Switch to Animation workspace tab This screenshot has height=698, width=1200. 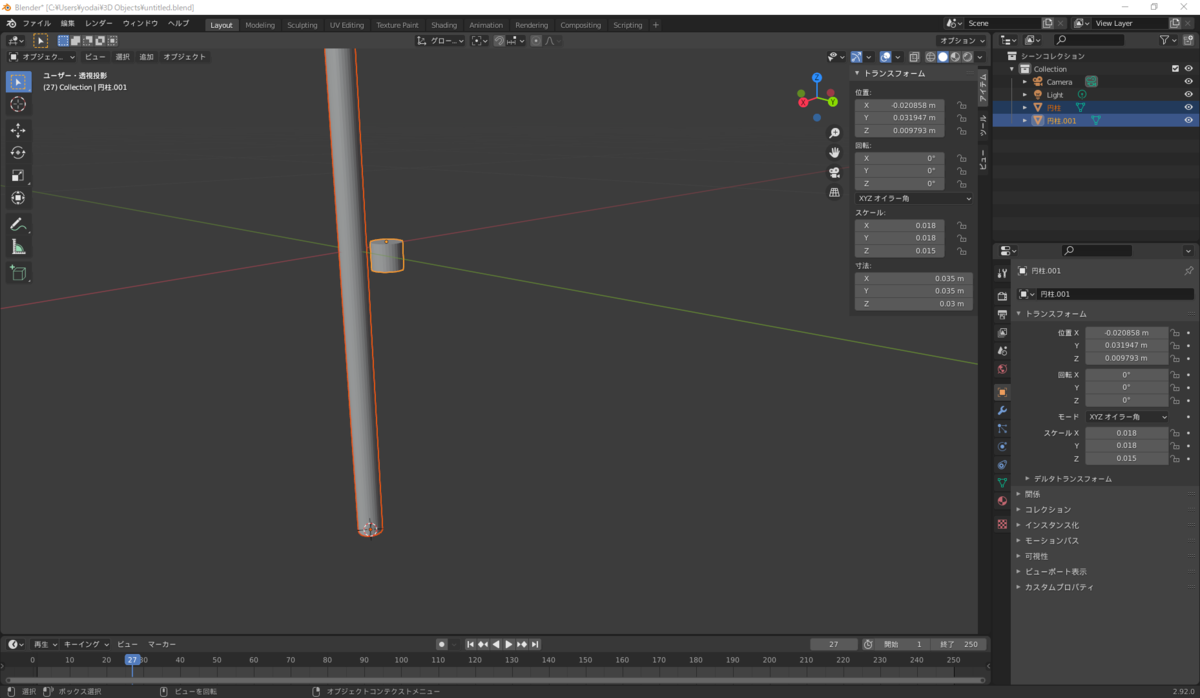[x=486, y=25]
